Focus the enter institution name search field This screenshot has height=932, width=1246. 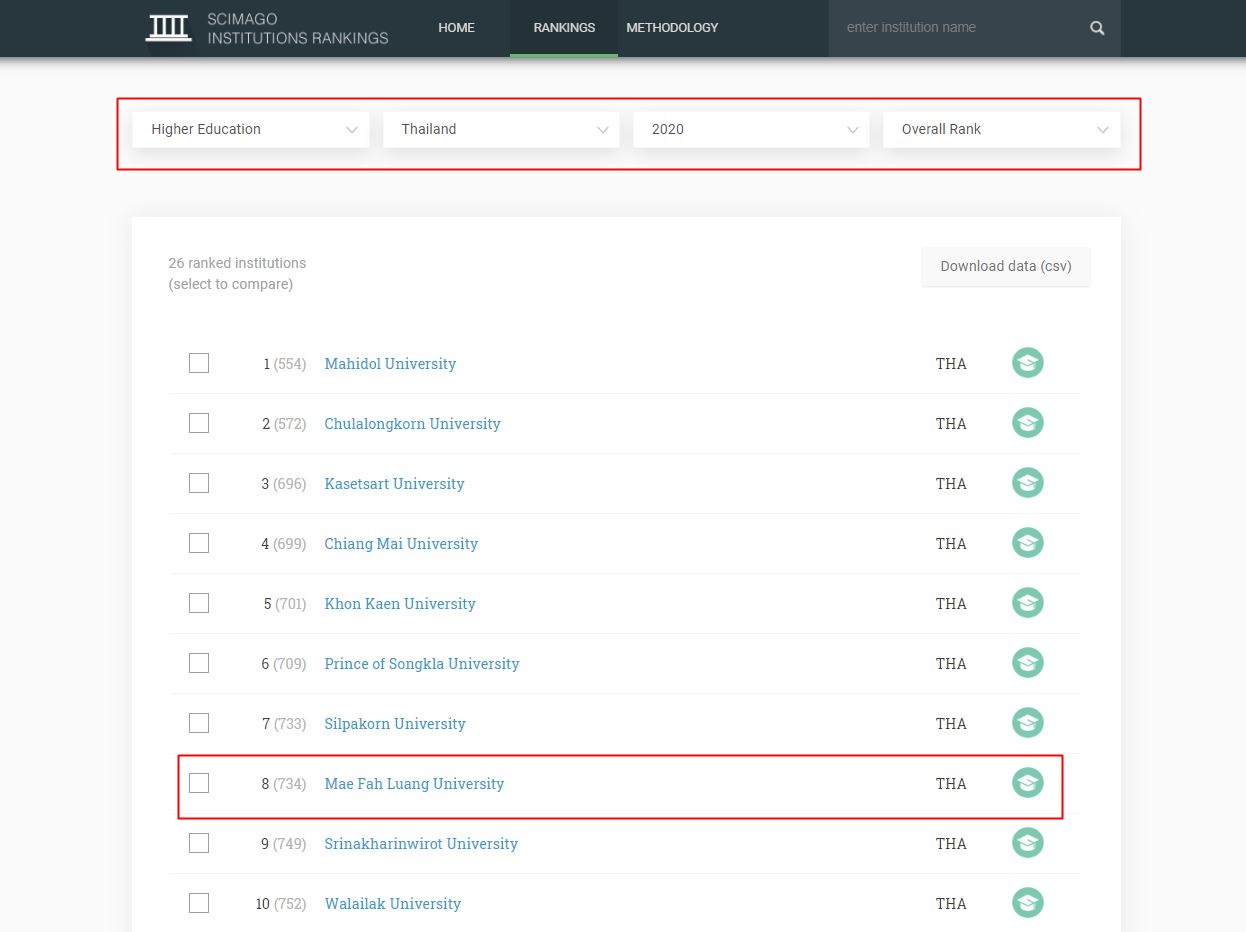(960, 28)
